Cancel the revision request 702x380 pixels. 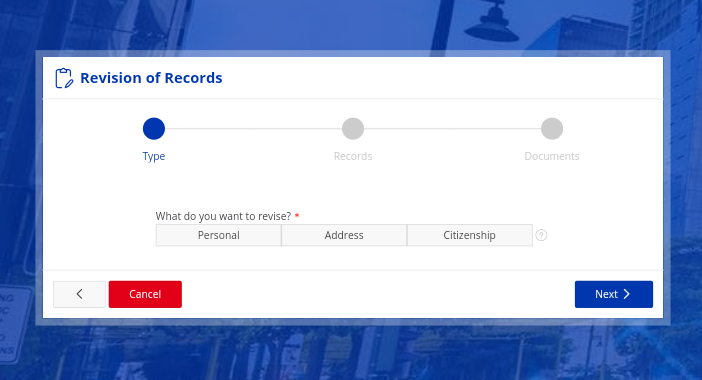(145, 294)
